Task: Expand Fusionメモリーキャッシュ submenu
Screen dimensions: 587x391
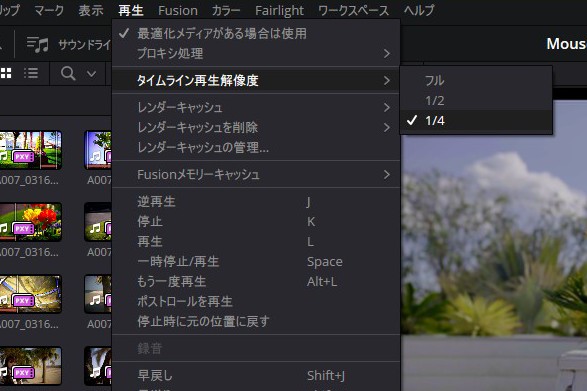Action: tap(256, 175)
